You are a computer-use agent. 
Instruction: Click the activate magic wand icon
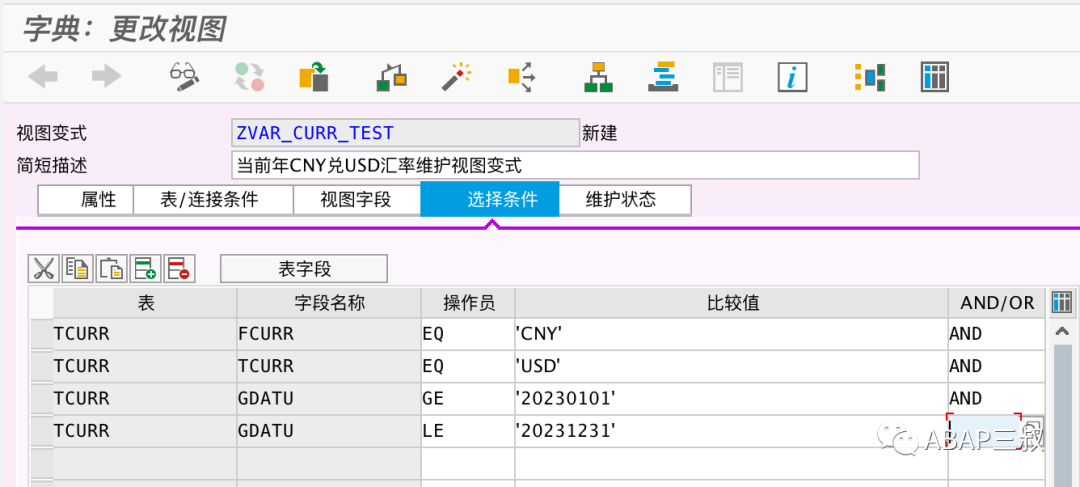(x=456, y=76)
